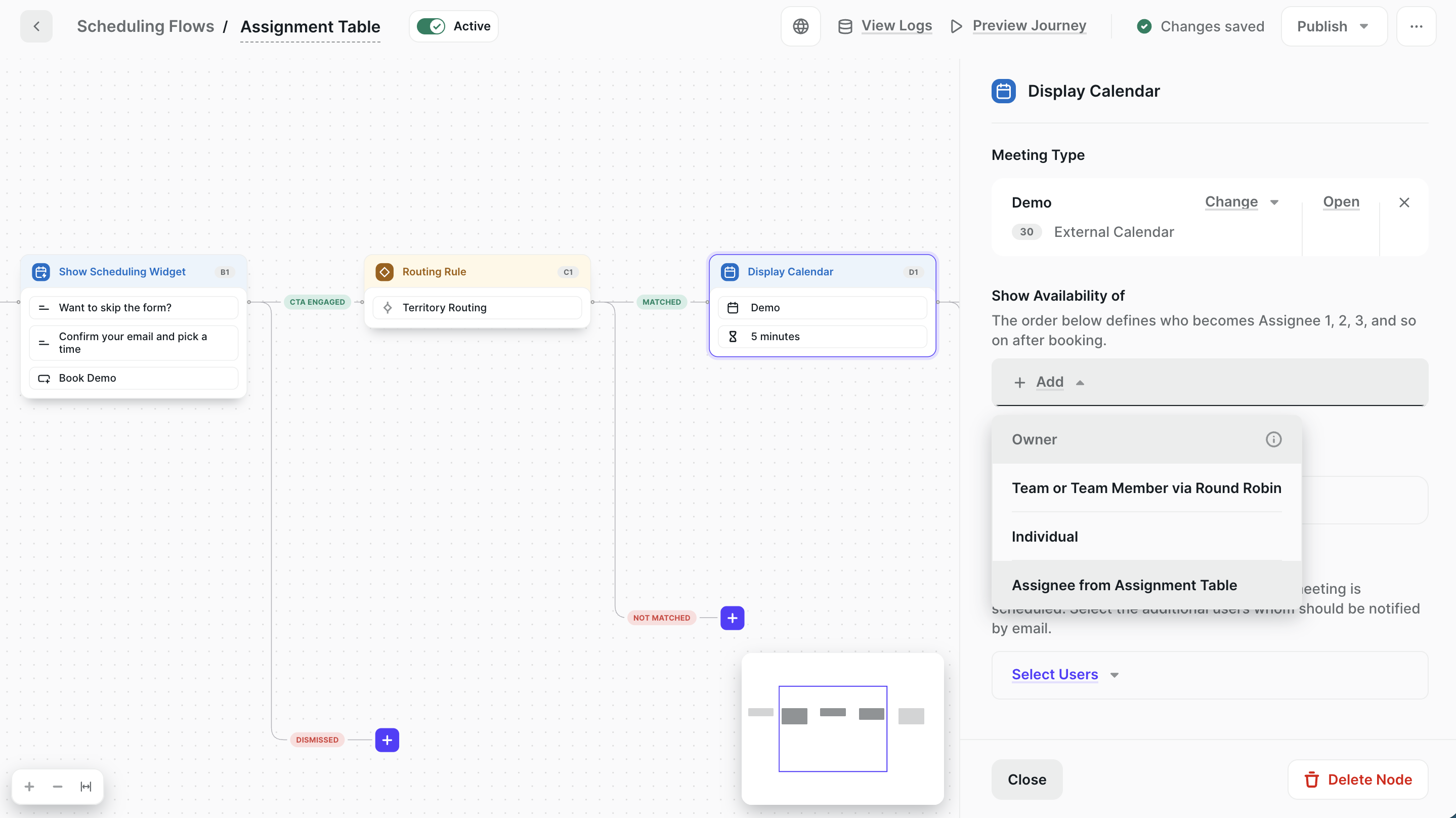Delete the selected node

click(1358, 780)
